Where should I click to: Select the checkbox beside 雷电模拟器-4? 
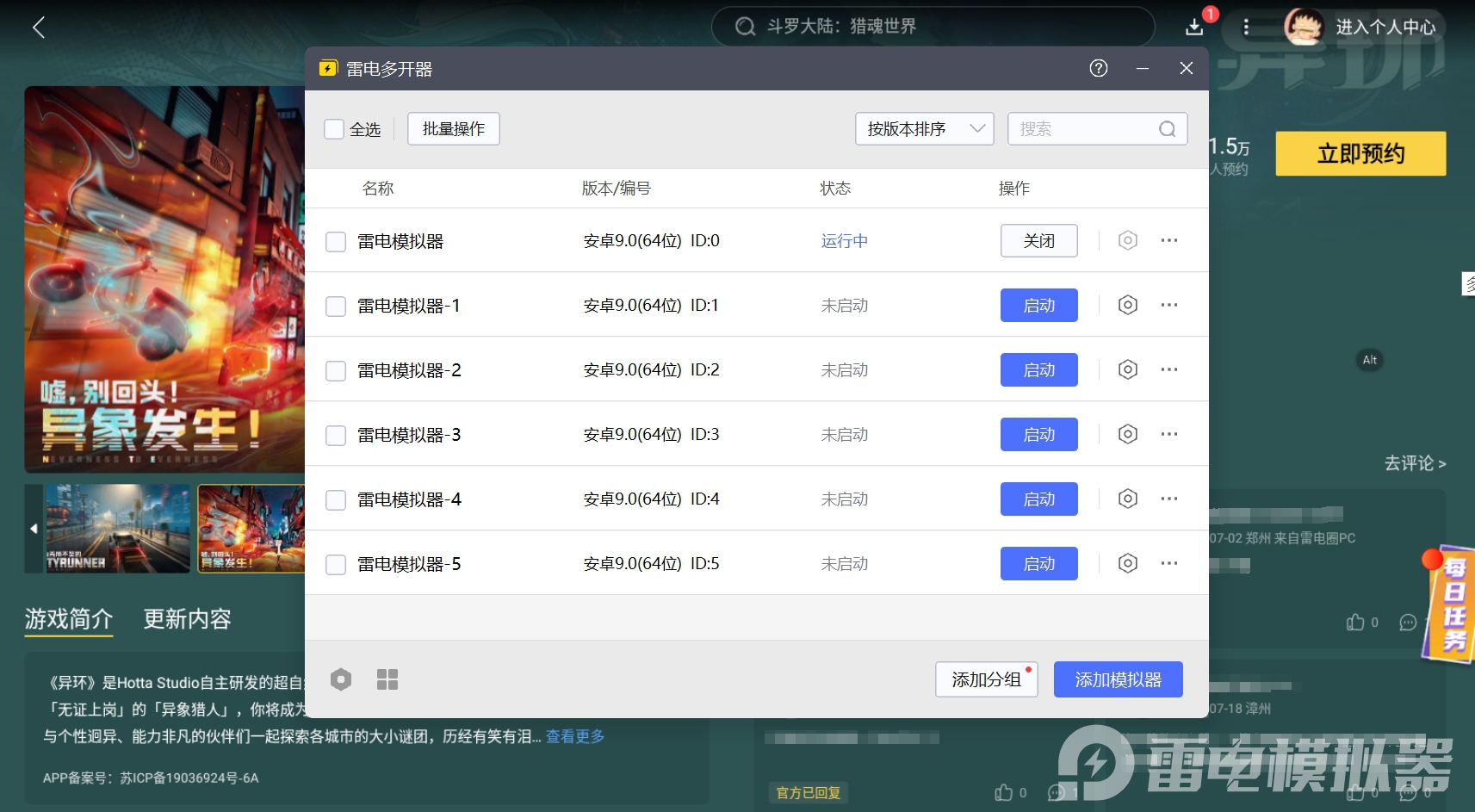(336, 499)
